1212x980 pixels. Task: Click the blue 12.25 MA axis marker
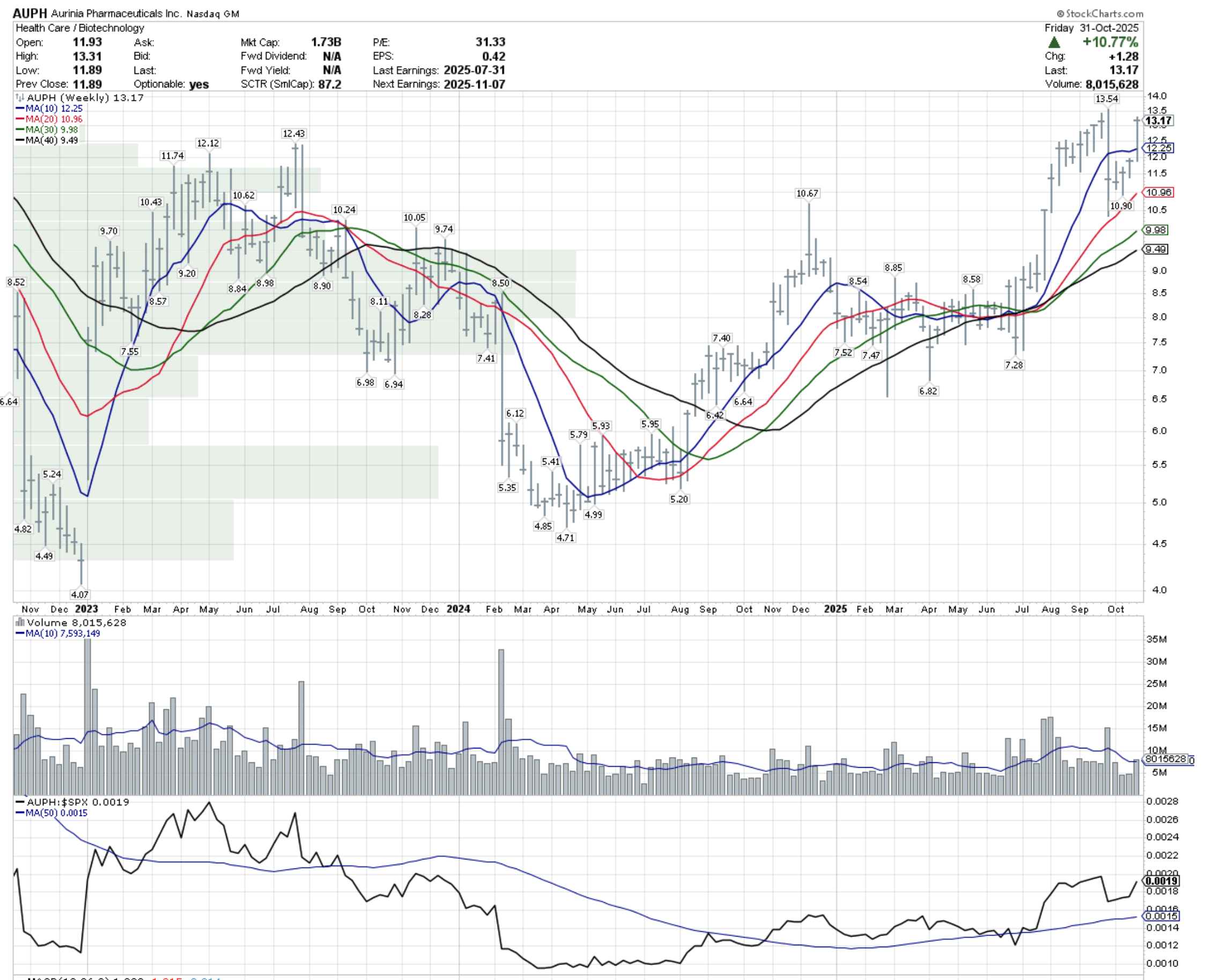pyautogui.click(x=1158, y=148)
